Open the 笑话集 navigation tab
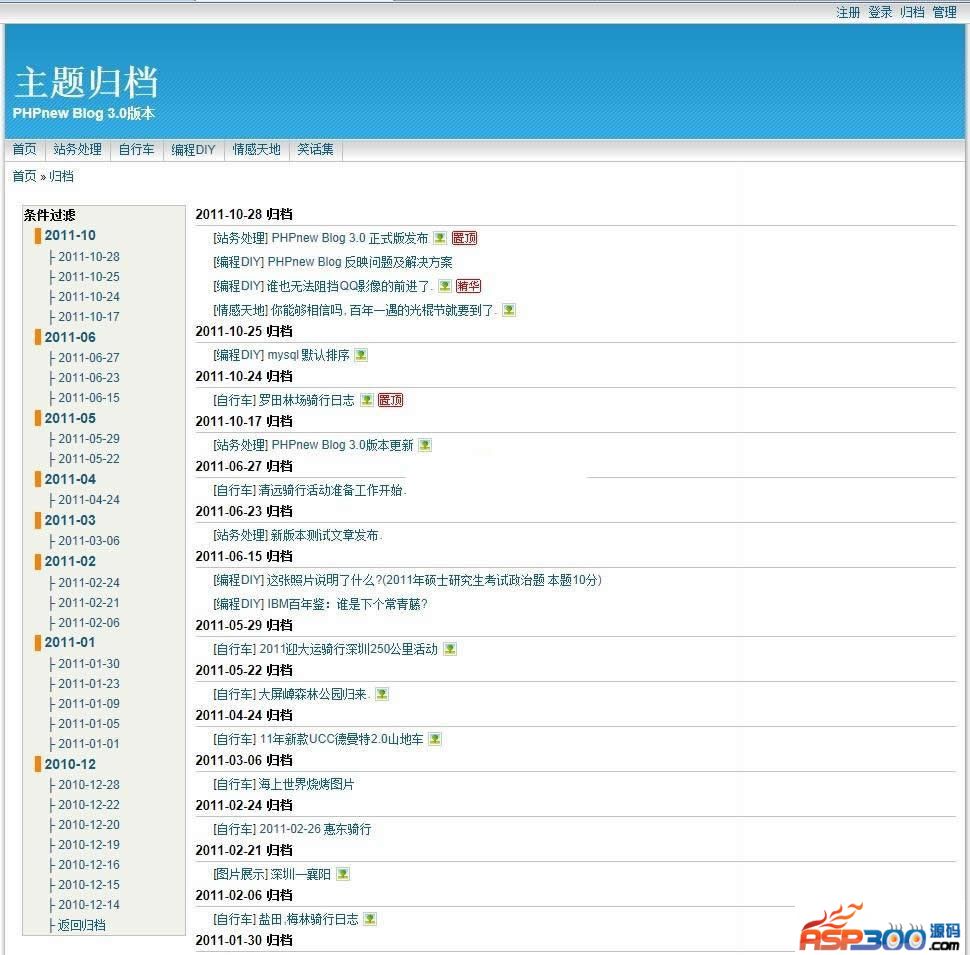Viewport: 970px width, 955px height. 315,150
